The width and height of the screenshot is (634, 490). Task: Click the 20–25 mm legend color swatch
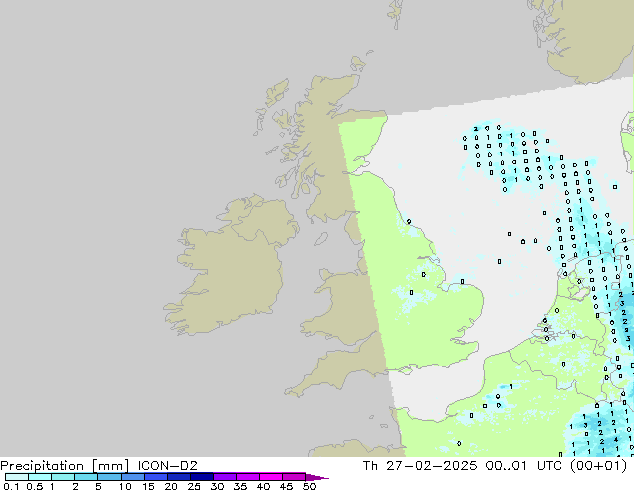click(178, 477)
